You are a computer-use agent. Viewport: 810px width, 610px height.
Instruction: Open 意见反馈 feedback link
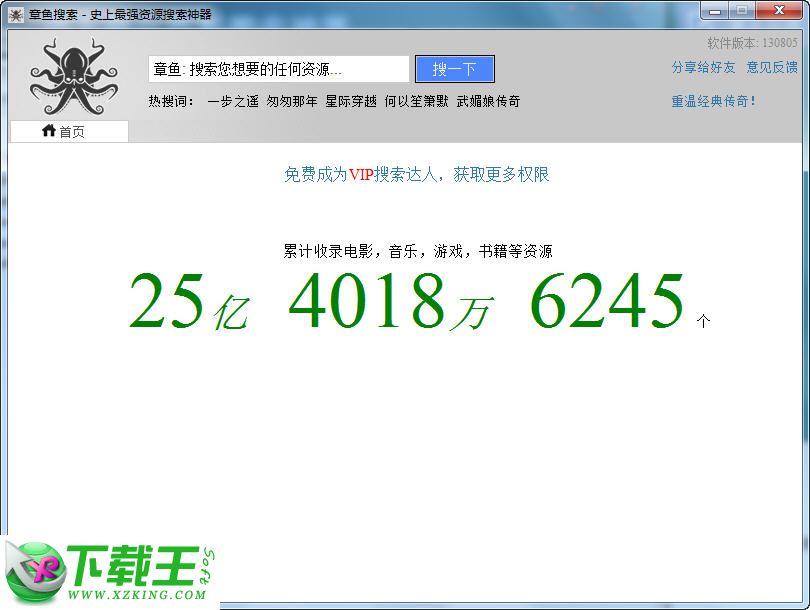point(772,67)
